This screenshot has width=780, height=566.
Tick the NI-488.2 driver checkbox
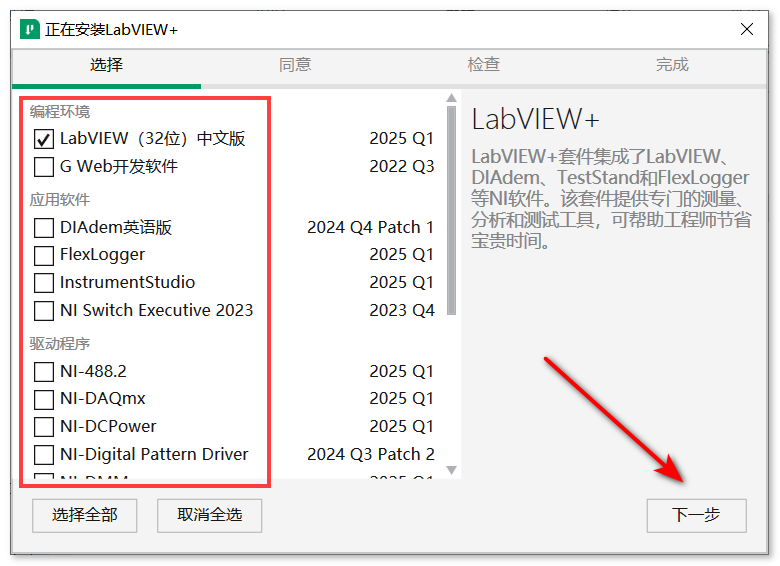tap(44, 372)
